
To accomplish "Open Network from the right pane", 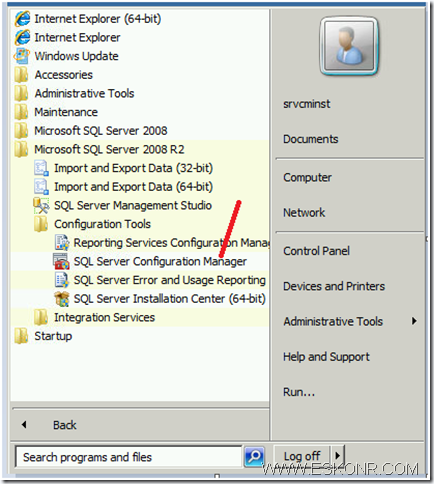I will coord(304,213).
